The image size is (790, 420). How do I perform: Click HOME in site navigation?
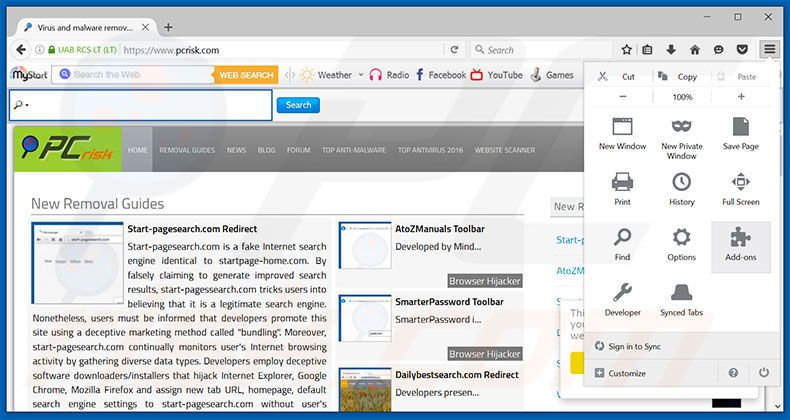click(x=138, y=150)
